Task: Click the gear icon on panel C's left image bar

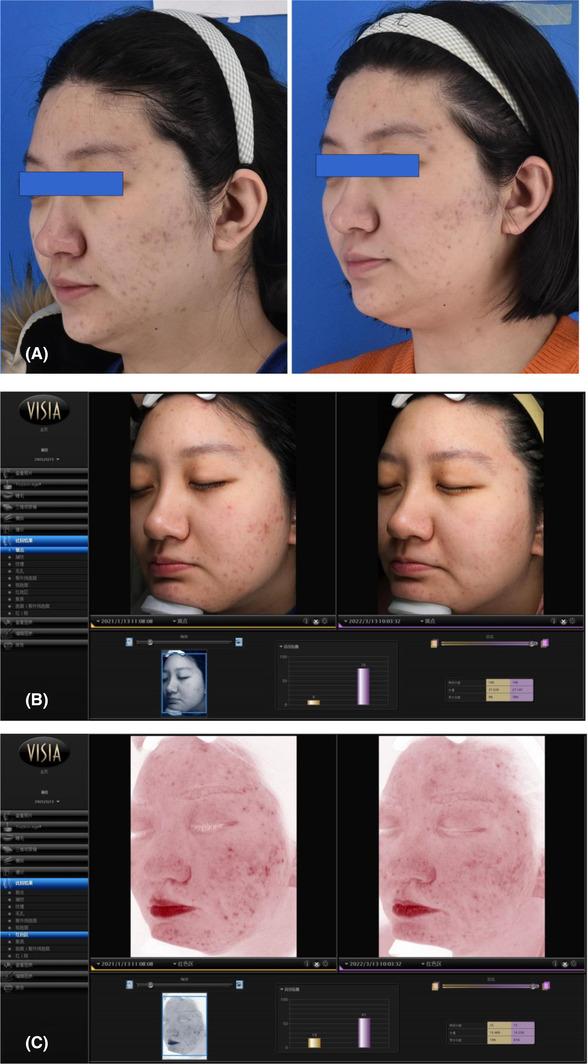Action: [326, 963]
